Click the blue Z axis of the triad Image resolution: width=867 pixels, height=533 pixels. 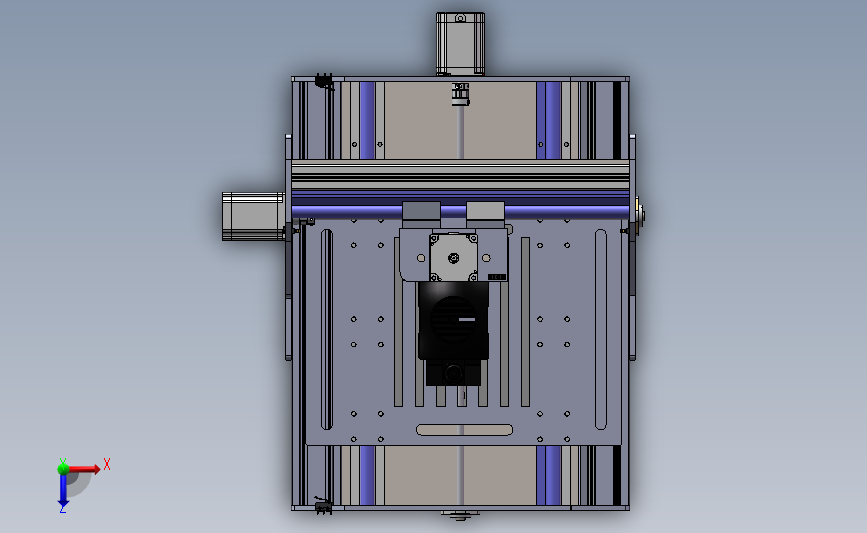[x=63, y=490]
